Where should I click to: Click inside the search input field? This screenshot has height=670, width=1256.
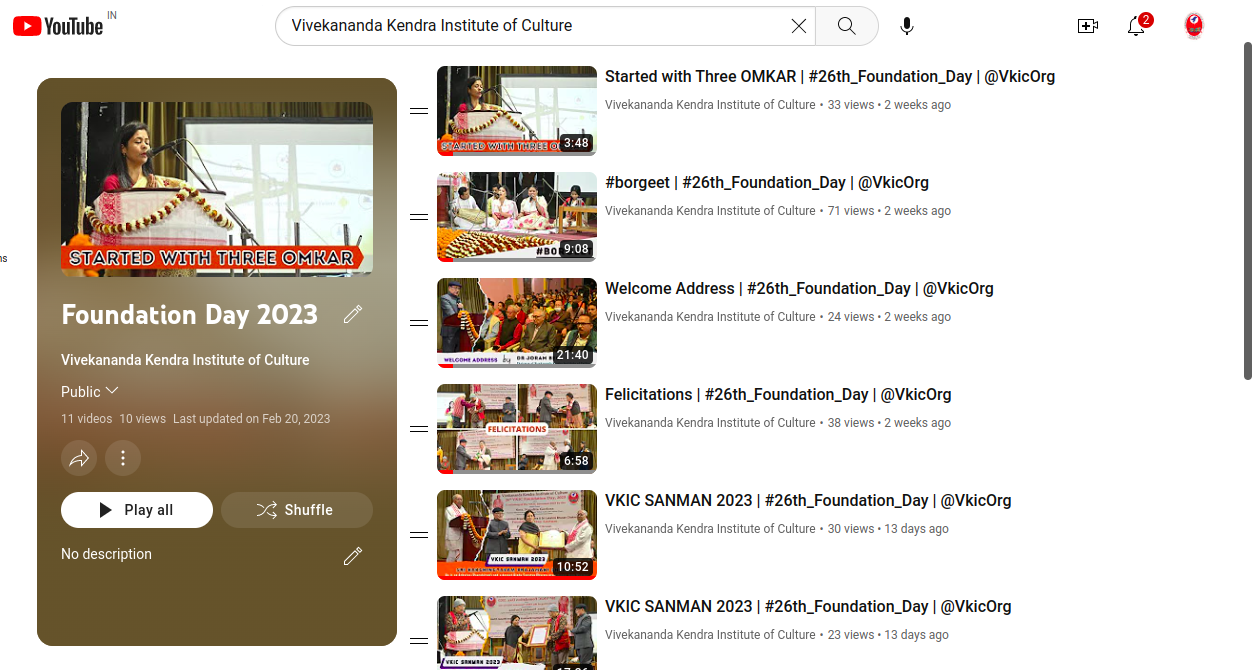pyautogui.click(x=535, y=26)
